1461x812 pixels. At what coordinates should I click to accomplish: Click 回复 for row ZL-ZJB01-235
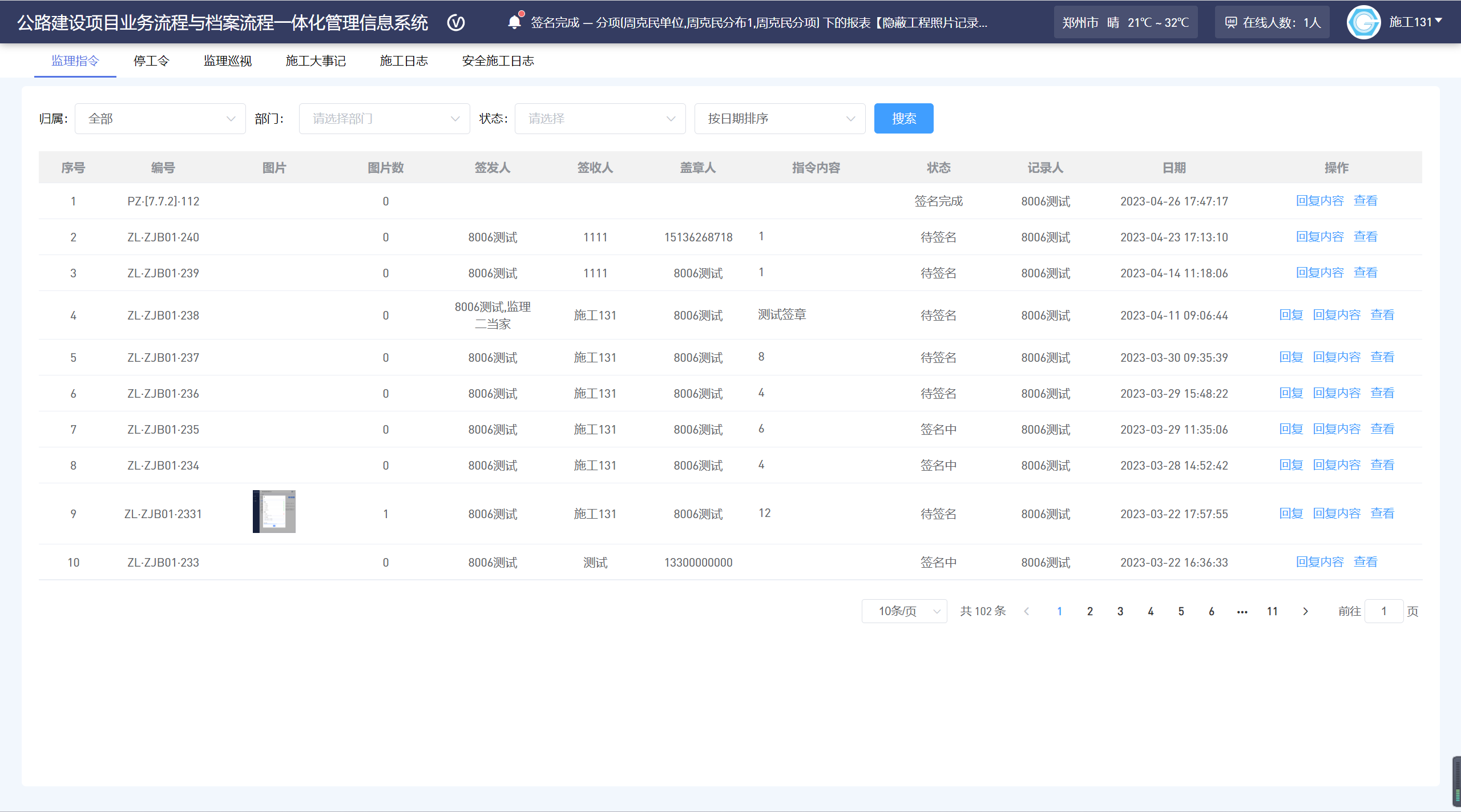(x=1292, y=429)
